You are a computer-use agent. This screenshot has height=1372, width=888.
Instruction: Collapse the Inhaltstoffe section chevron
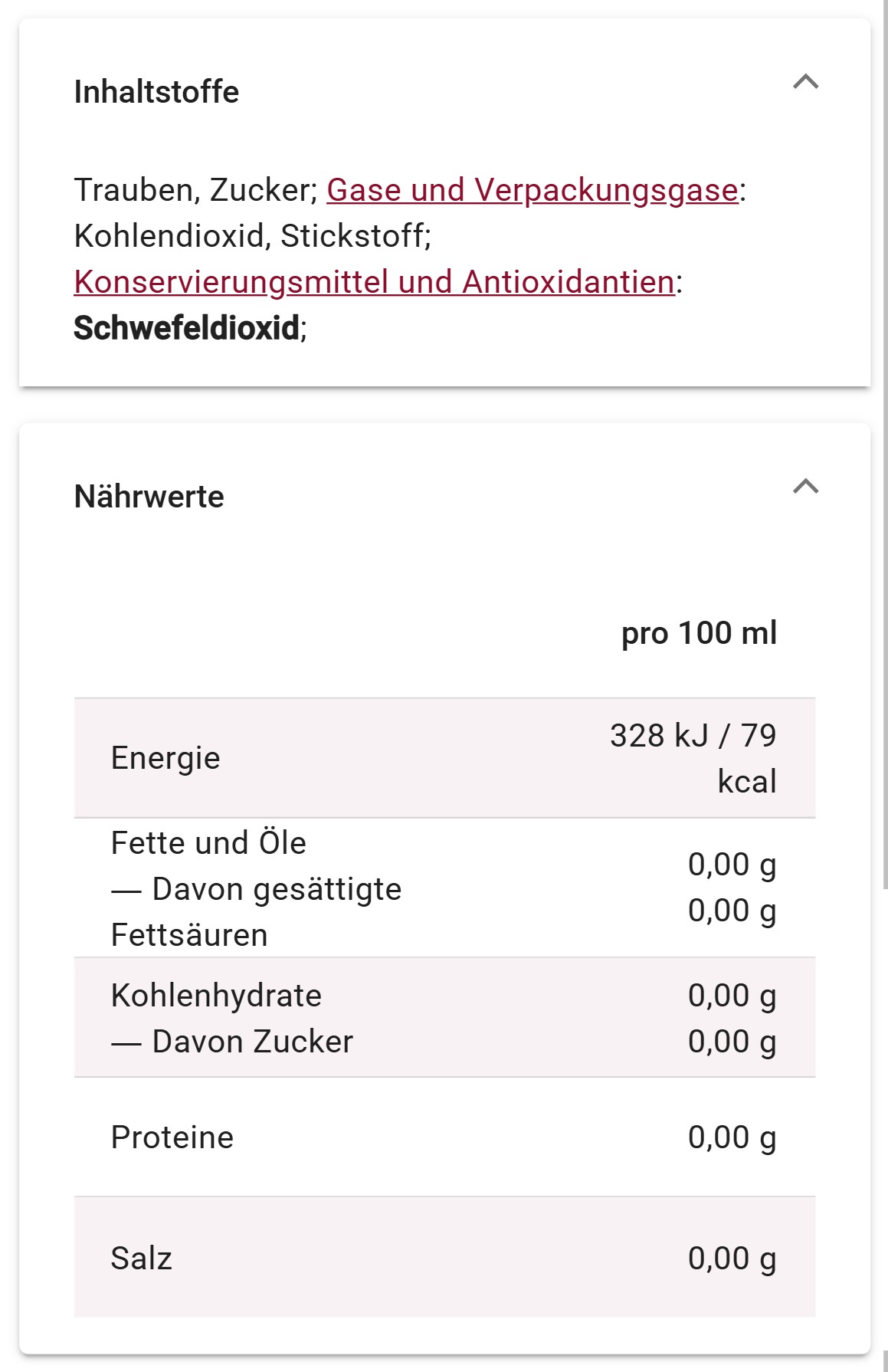(805, 82)
